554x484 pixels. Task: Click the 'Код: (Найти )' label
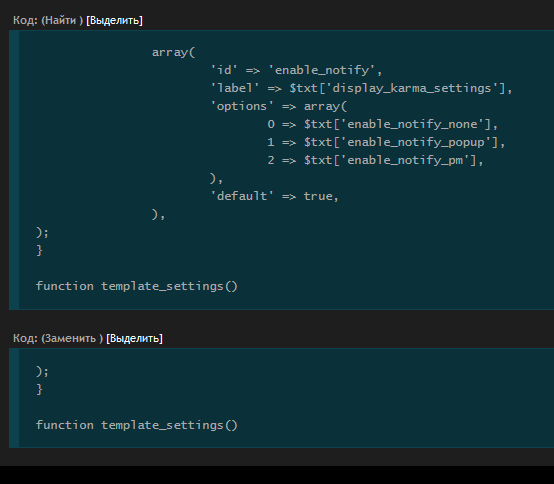click(x=48, y=20)
